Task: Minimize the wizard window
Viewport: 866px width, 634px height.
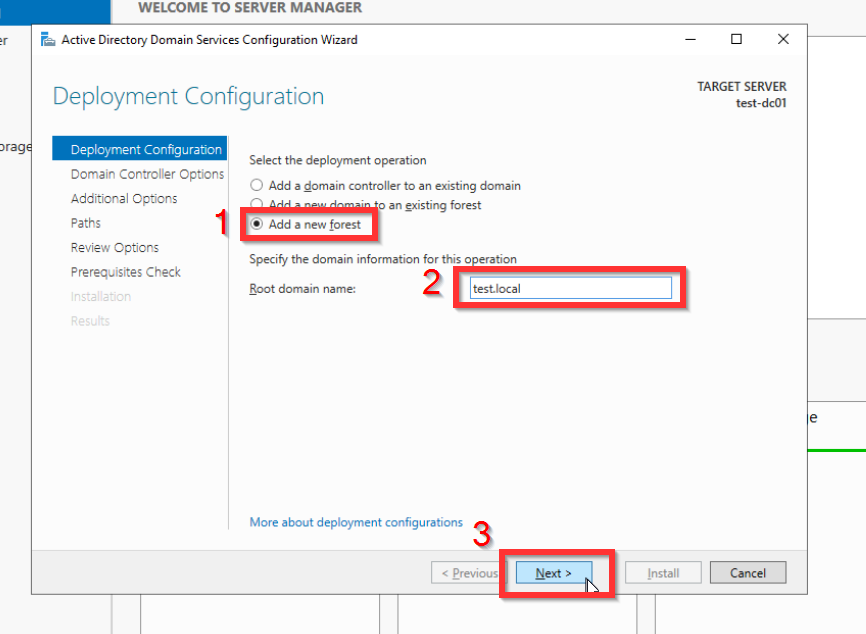Action: tap(690, 39)
